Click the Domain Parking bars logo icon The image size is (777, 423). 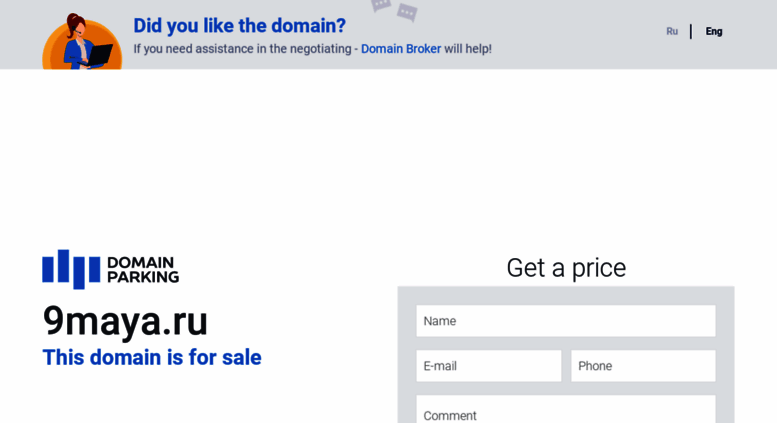coord(71,269)
